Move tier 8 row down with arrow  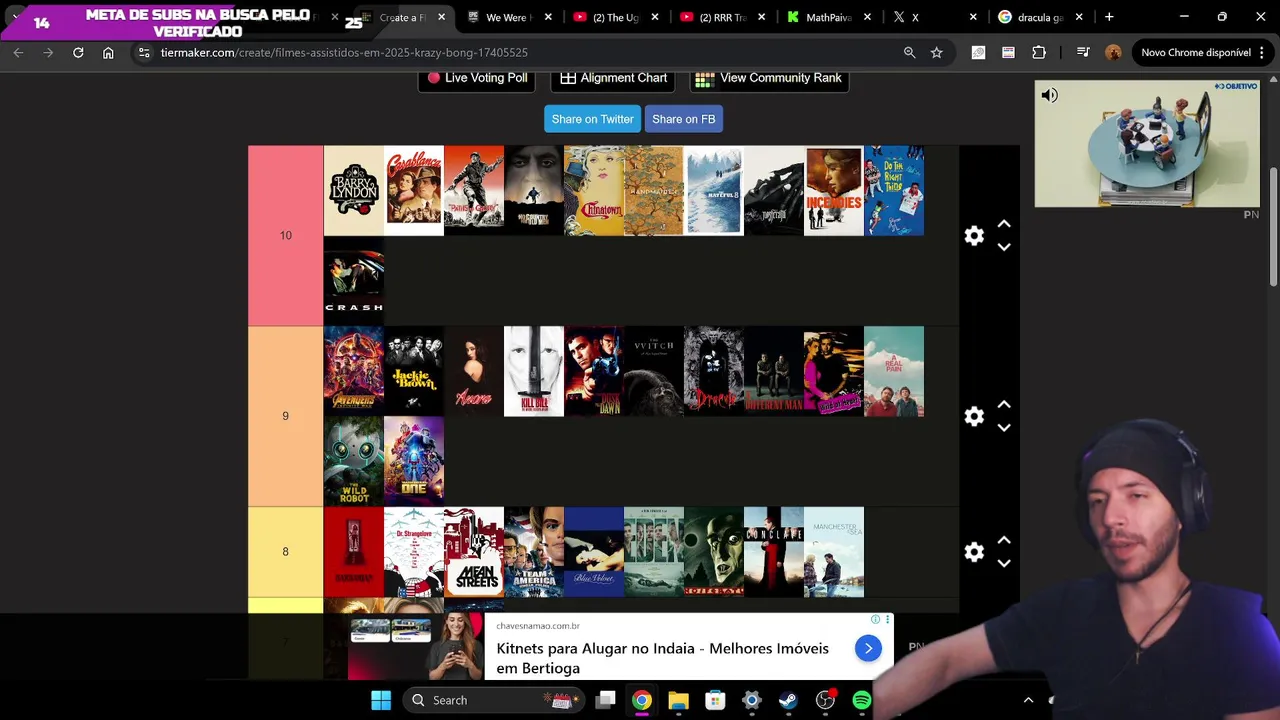point(1004,563)
